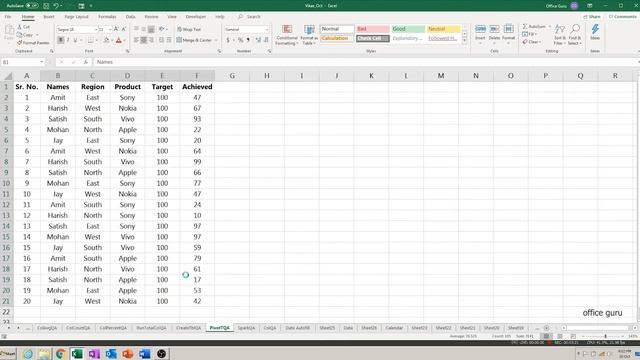Click AutoSum

coord(535,27)
